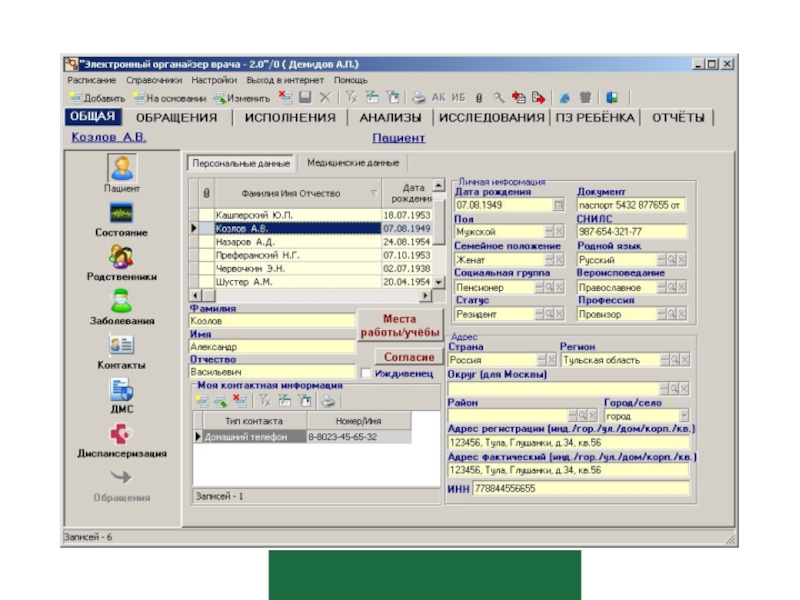Click the Места работы/учёбы button
The width and height of the screenshot is (800, 600).
pos(400,325)
